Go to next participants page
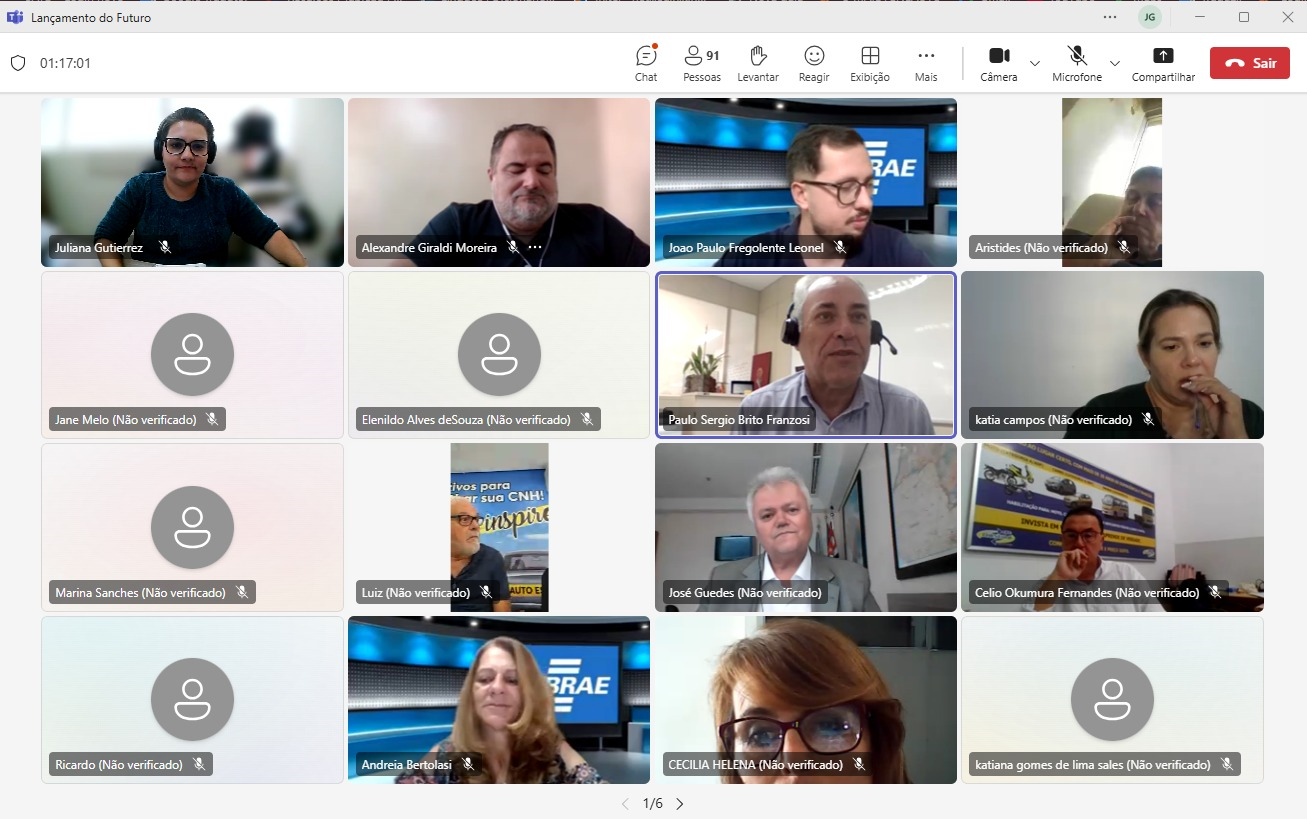 point(680,804)
